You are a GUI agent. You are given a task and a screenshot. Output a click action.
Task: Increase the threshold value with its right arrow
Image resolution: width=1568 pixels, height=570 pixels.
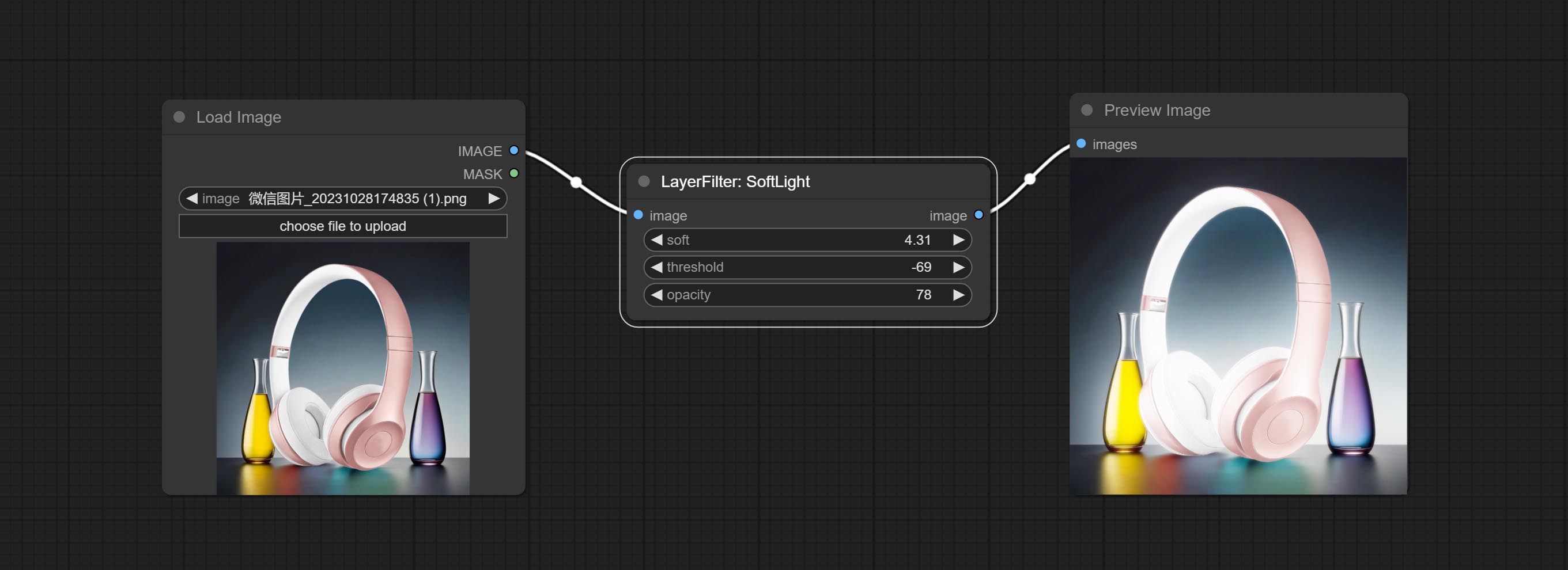[959, 267]
